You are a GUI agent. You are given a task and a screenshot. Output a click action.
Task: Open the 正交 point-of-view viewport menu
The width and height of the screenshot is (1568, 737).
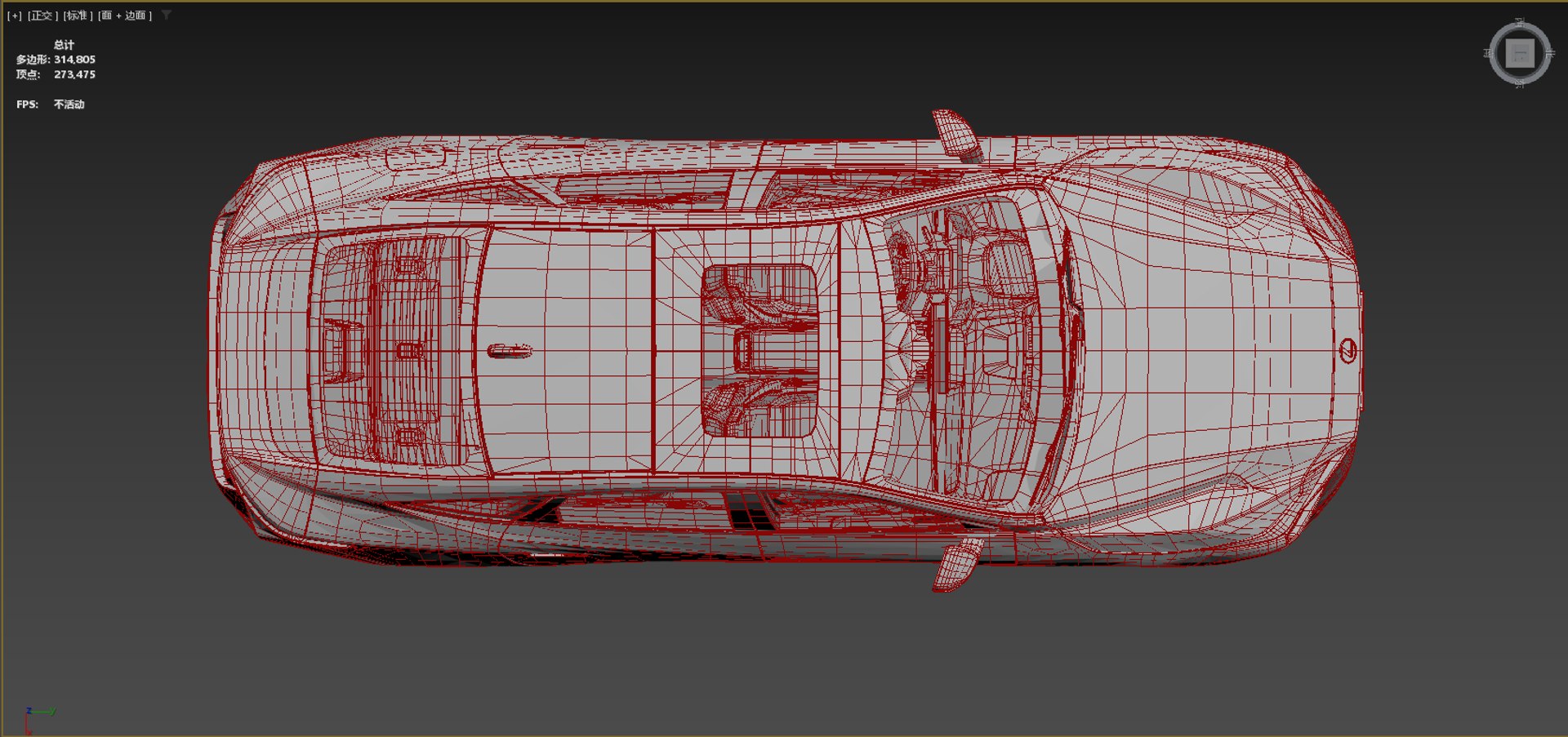click(x=42, y=16)
